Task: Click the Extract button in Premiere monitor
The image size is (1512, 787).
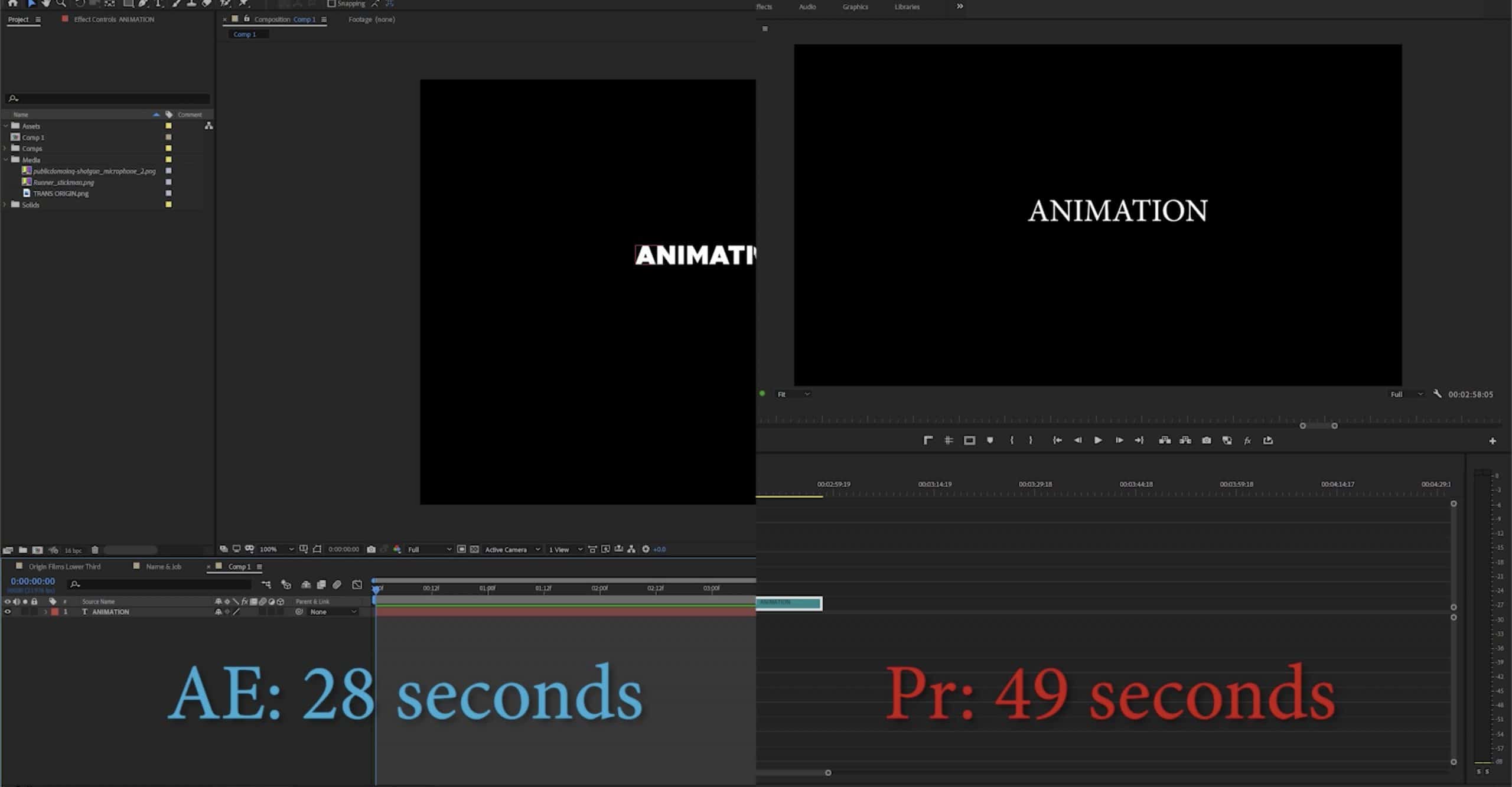Action: 1185,440
